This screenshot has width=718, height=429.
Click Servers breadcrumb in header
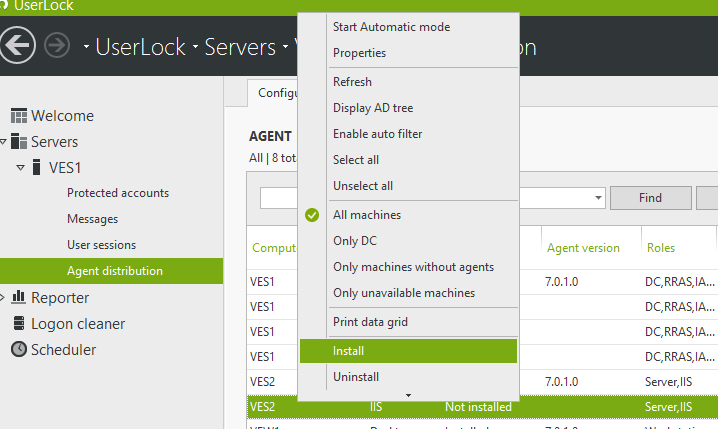click(240, 47)
